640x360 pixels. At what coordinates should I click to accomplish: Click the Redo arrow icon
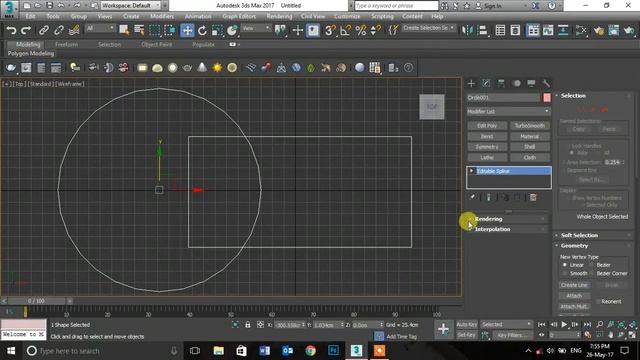[x=26, y=30]
